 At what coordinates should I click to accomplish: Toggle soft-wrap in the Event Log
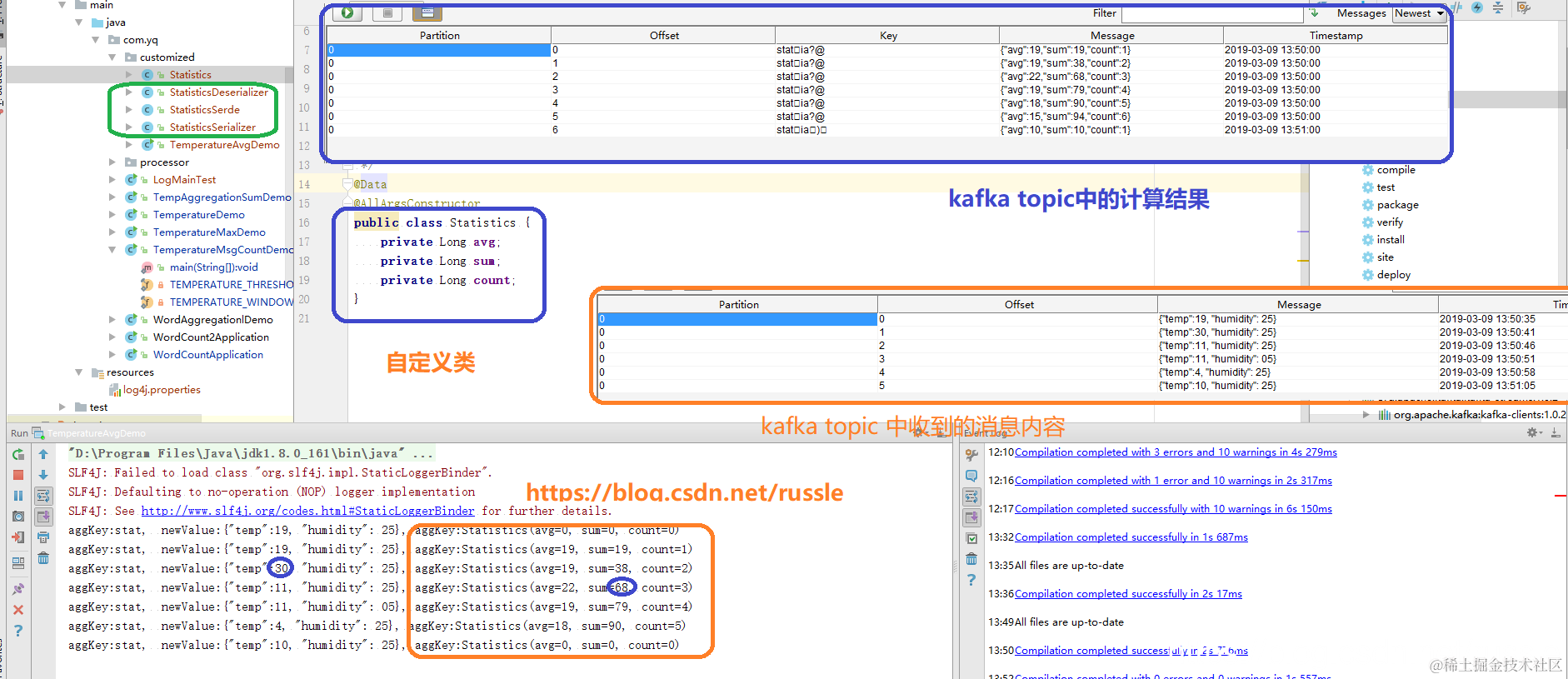(971, 497)
